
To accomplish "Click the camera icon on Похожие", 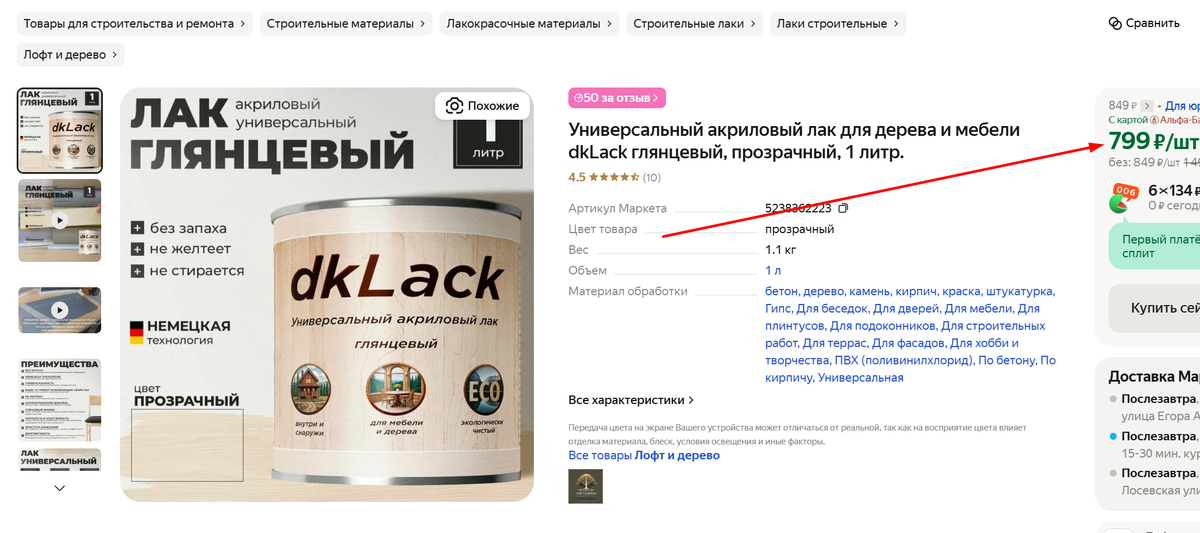I will pyautogui.click(x=454, y=106).
